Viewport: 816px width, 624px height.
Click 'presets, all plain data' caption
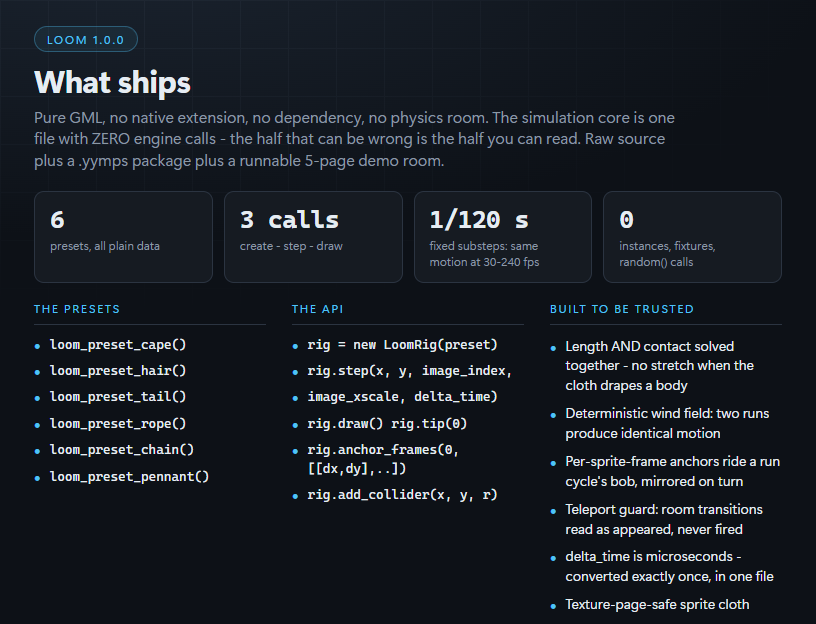[x=105, y=246]
